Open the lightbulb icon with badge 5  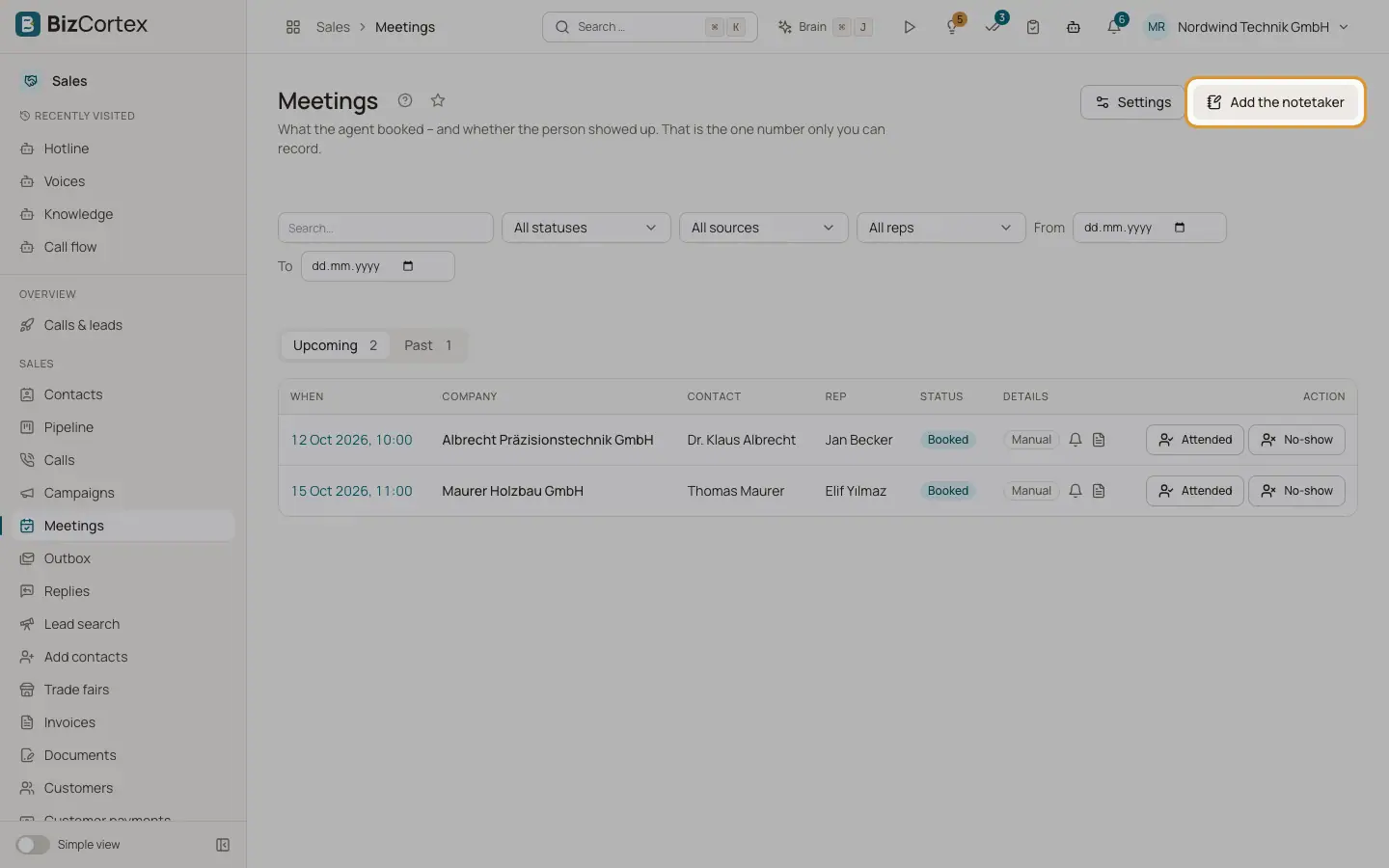952,27
